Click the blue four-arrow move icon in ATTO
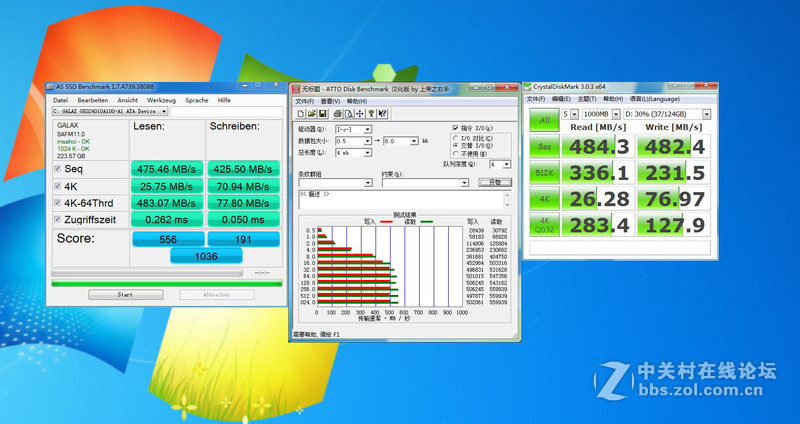Image resolution: width=800 pixels, height=424 pixels. point(360,113)
